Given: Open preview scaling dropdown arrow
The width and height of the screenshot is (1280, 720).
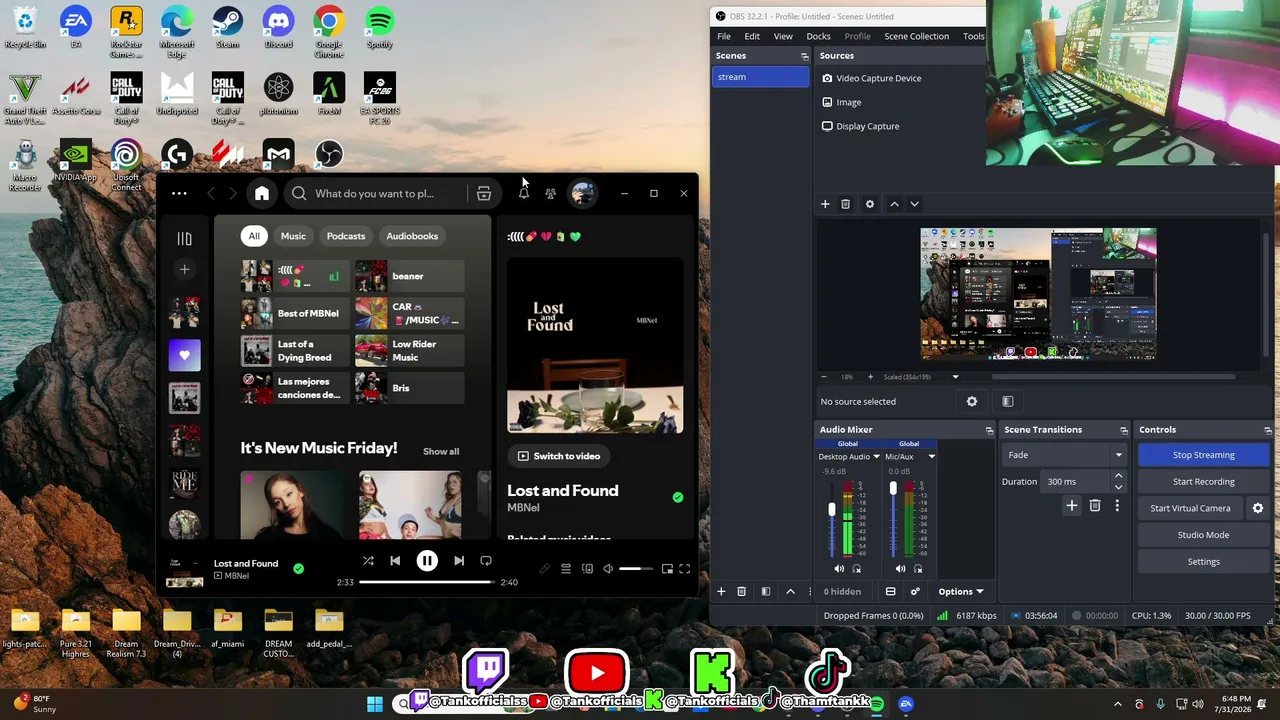Looking at the screenshot, I should (955, 377).
